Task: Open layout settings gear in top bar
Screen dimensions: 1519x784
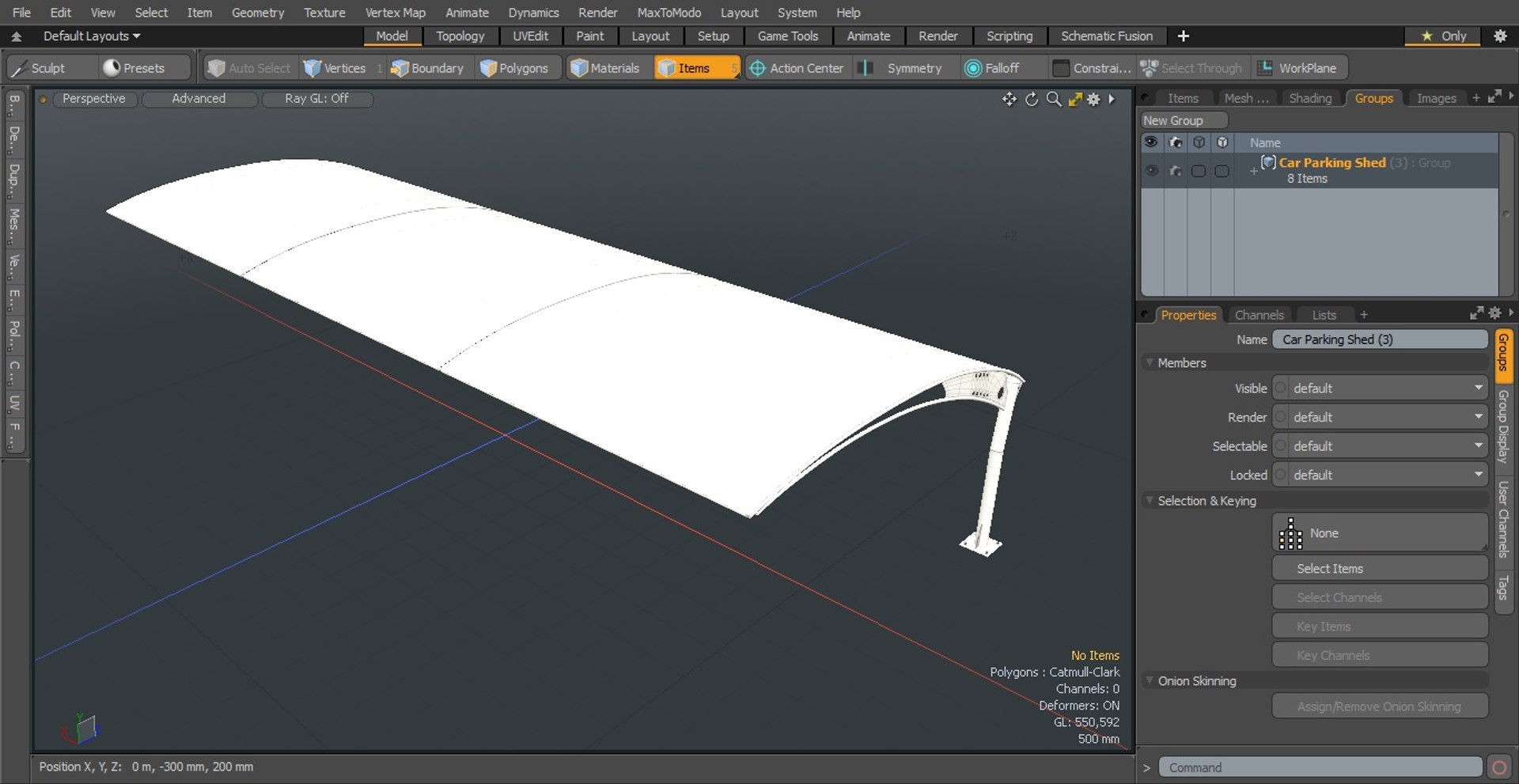Action: pos(1500,36)
